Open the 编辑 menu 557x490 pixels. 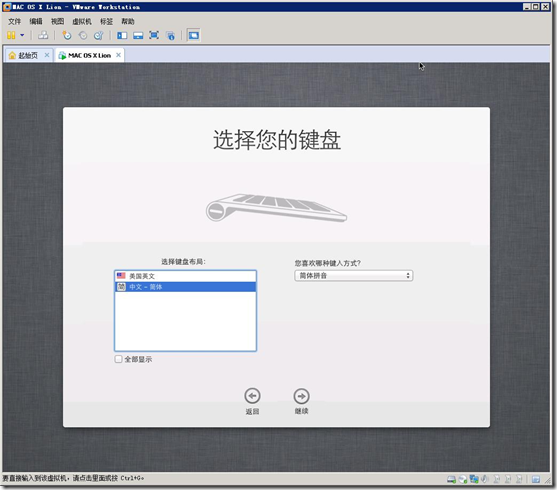coord(36,22)
